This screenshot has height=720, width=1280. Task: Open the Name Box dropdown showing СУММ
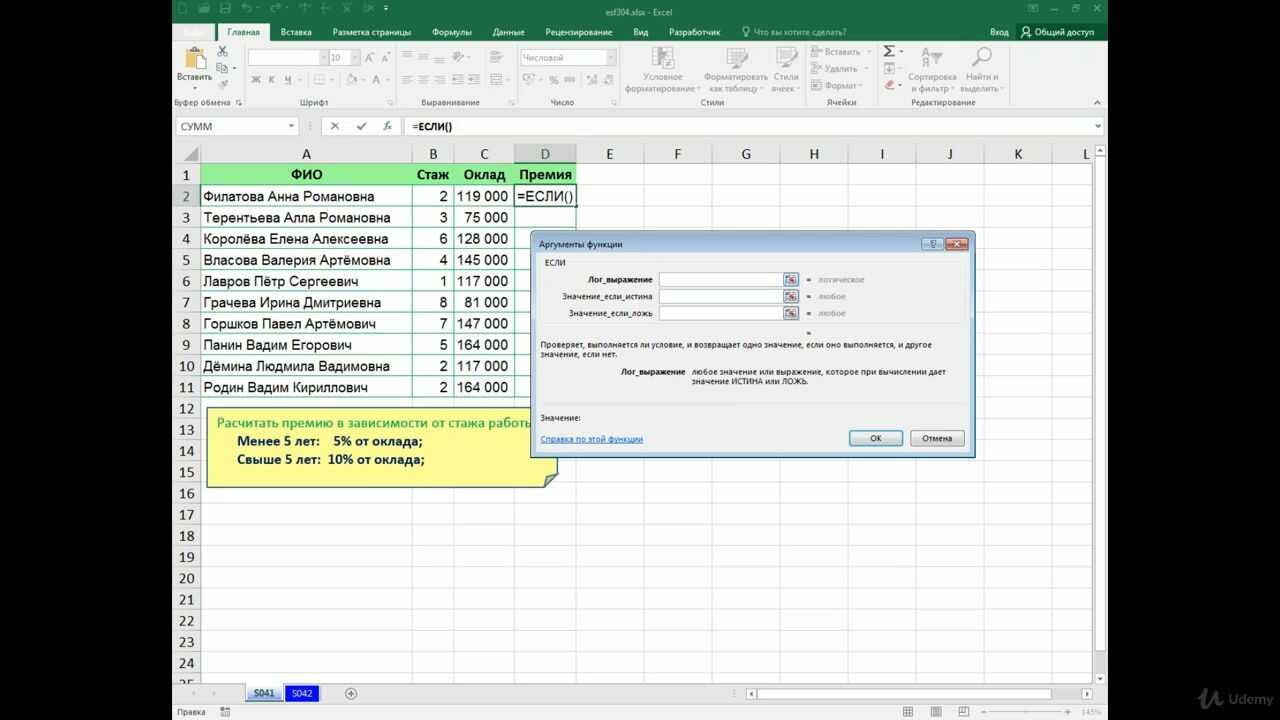point(292,127)
